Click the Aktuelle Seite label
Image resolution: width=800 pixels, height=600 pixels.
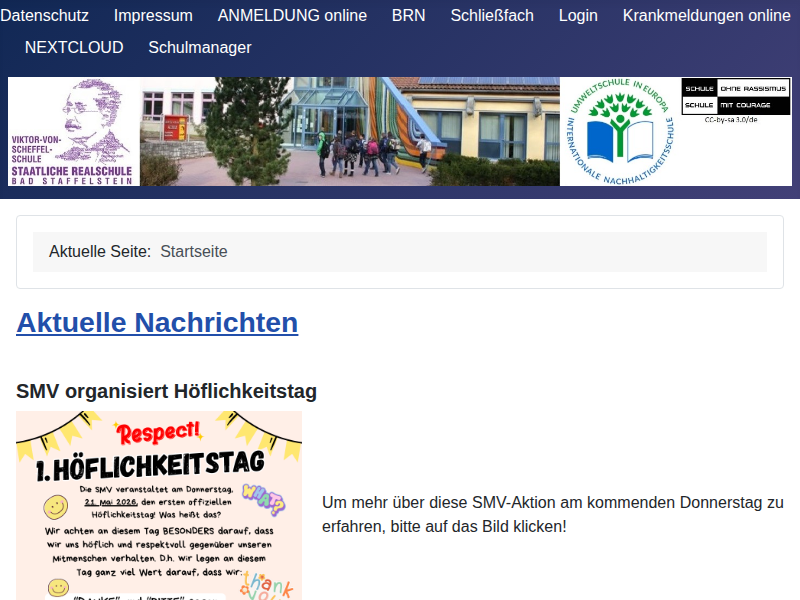point(100,252)
